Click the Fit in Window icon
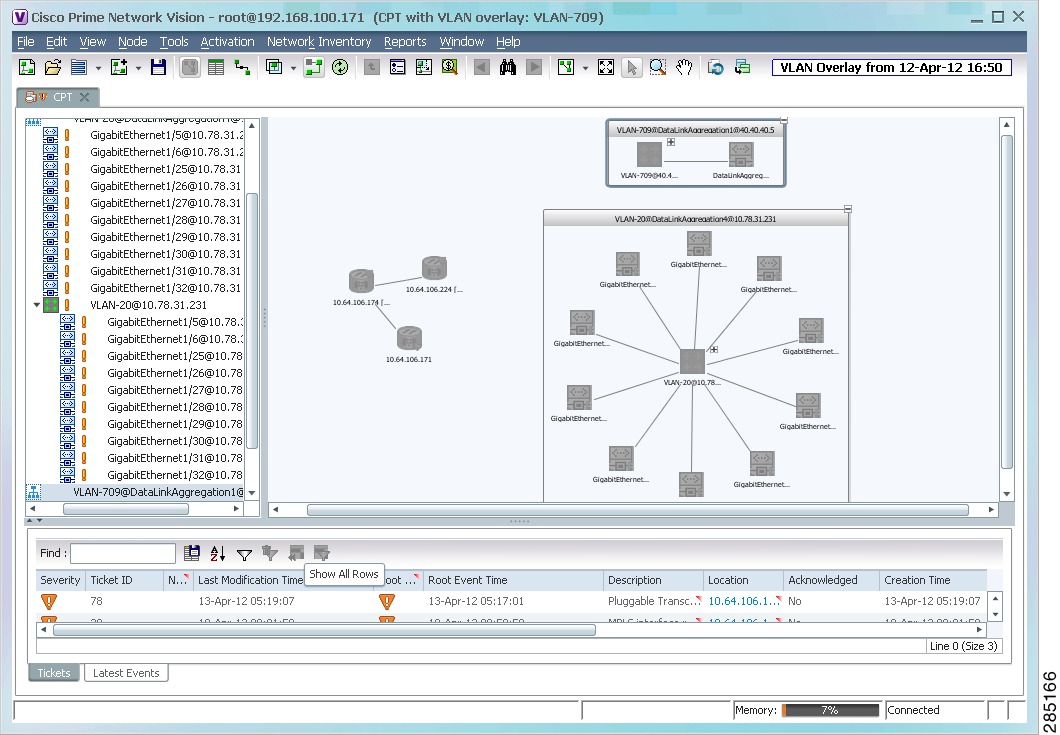 pos(606,67)
